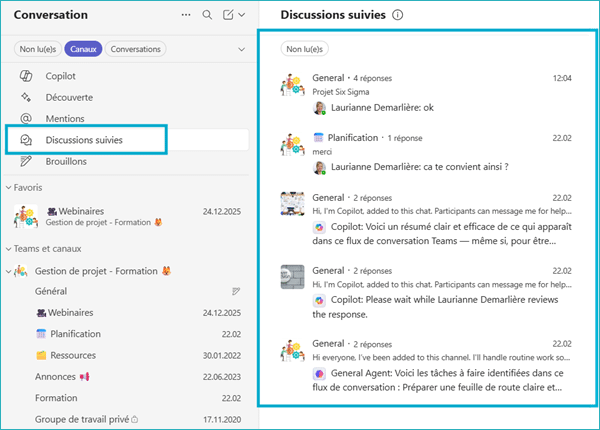Toggle the Conversations filter pill
The image size is (600, 430).
(x=135, y=49)
